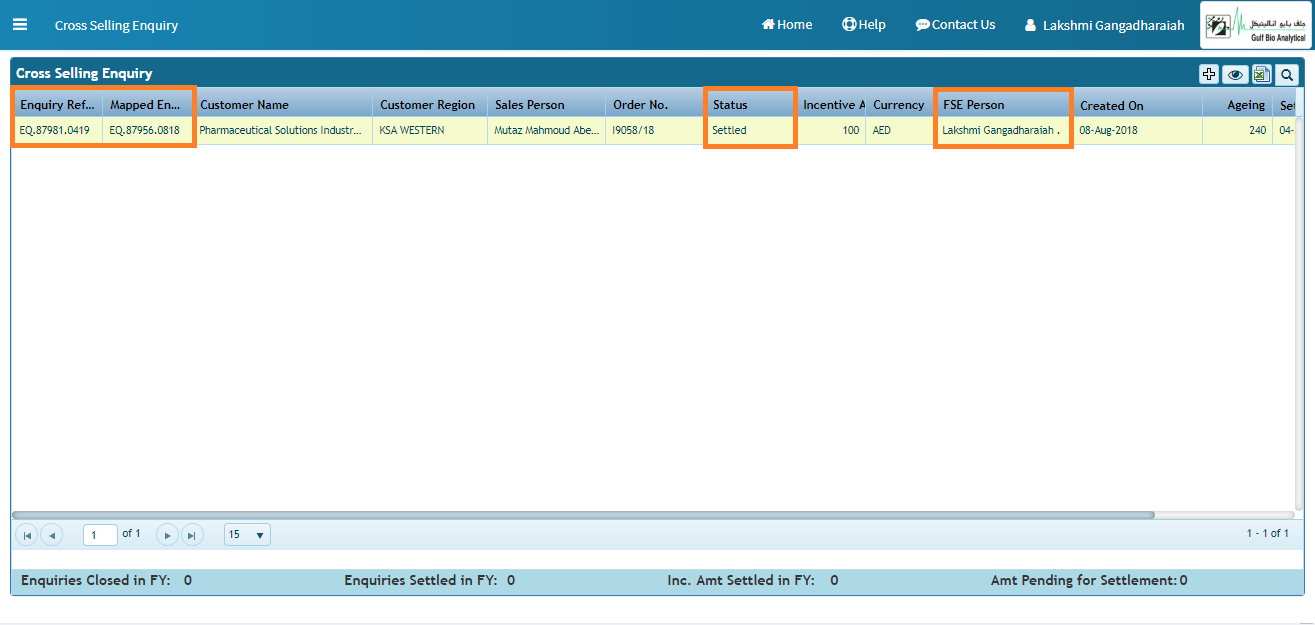Click the Enquiries Closed in FY summary
Screen dimensions: 1315x625
pos(106,580)
